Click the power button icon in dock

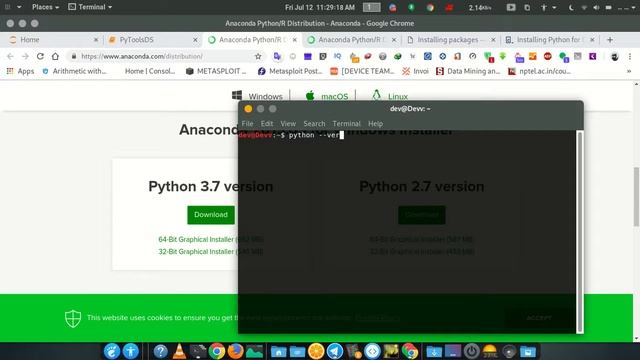pos(471,351)
